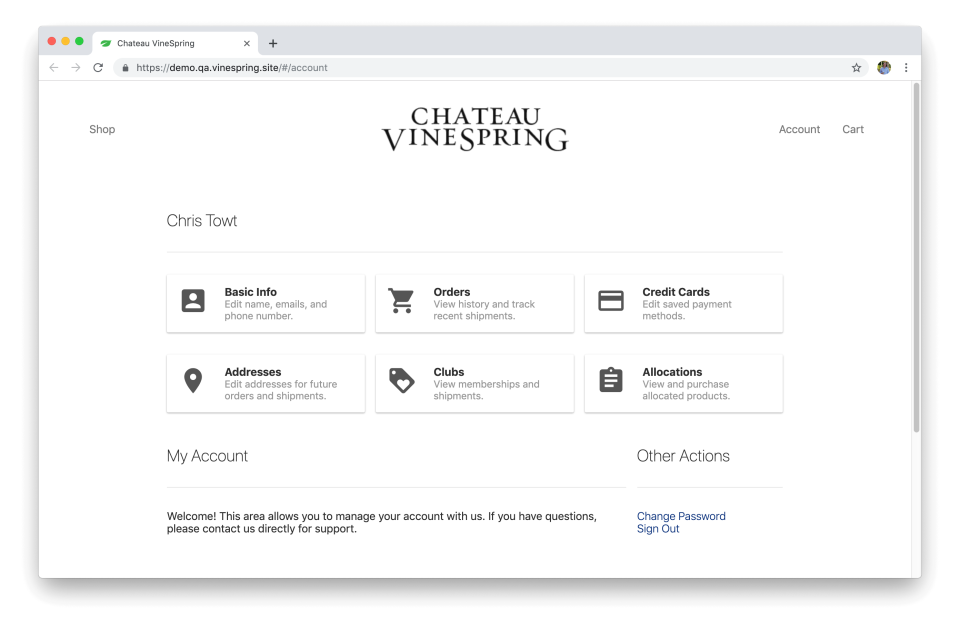Click 'View memberships and shipments.' description
Image resolution: width=960 pixels, height=629 pixels.
(x=487, y=390)
